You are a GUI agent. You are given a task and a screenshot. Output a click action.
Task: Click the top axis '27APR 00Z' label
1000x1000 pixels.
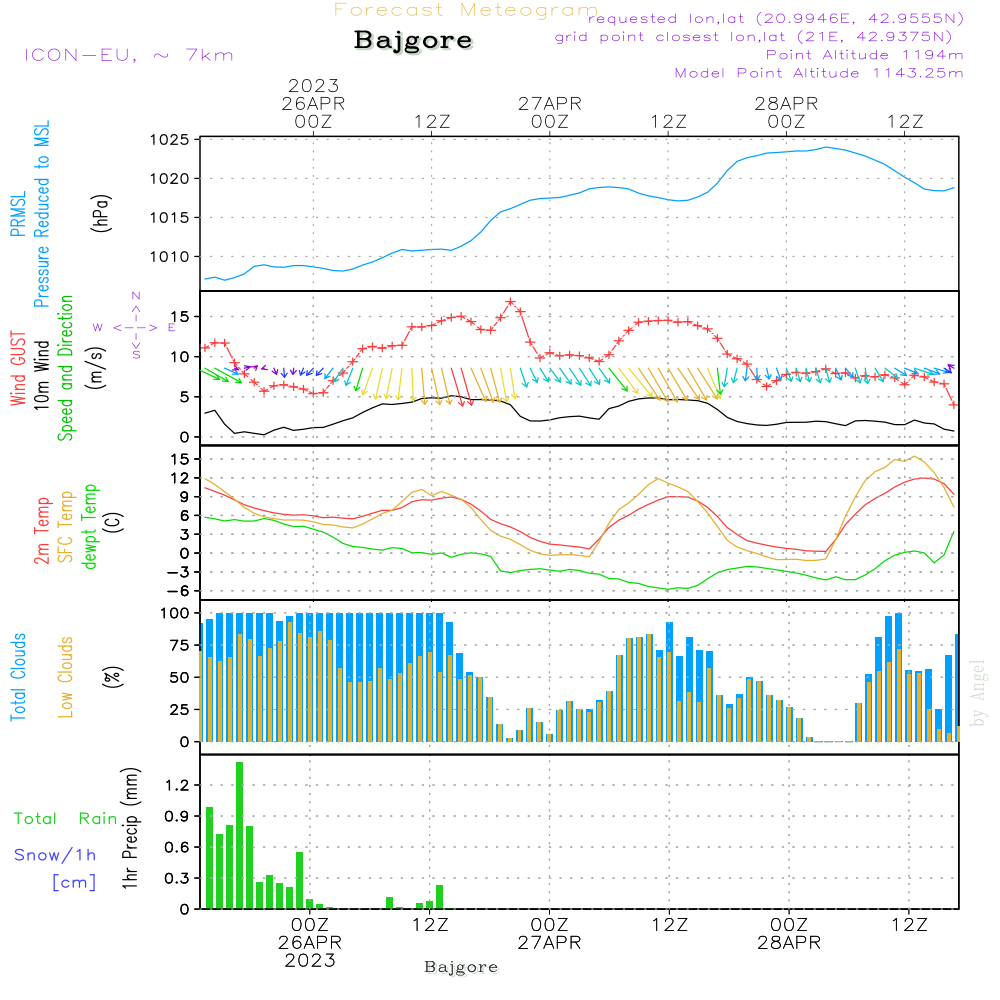pos(550,112)
